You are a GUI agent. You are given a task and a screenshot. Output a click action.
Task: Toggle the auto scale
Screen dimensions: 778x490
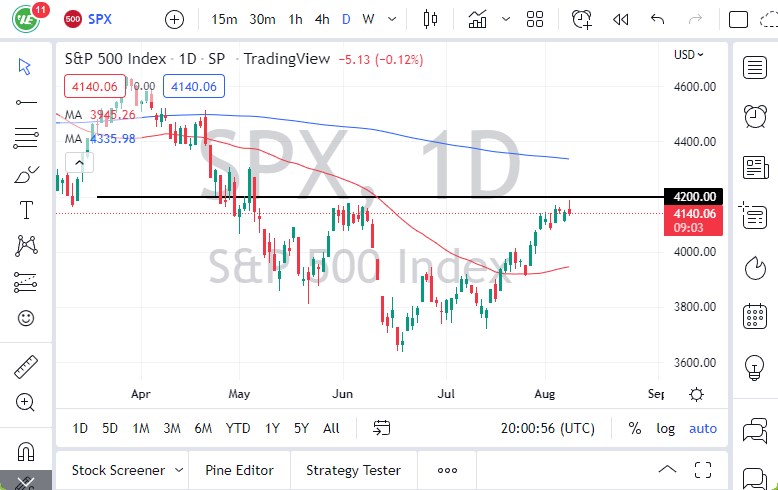pos(703,428)
